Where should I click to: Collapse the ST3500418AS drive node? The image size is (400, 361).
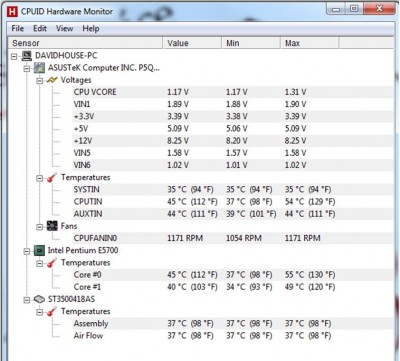click(27, 300)
